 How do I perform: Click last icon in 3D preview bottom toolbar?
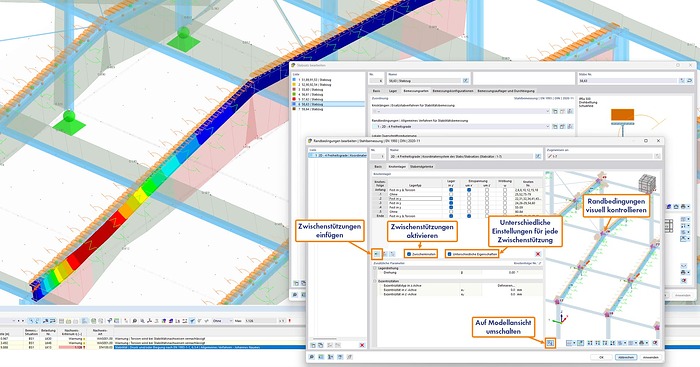[x=655, y=343]
